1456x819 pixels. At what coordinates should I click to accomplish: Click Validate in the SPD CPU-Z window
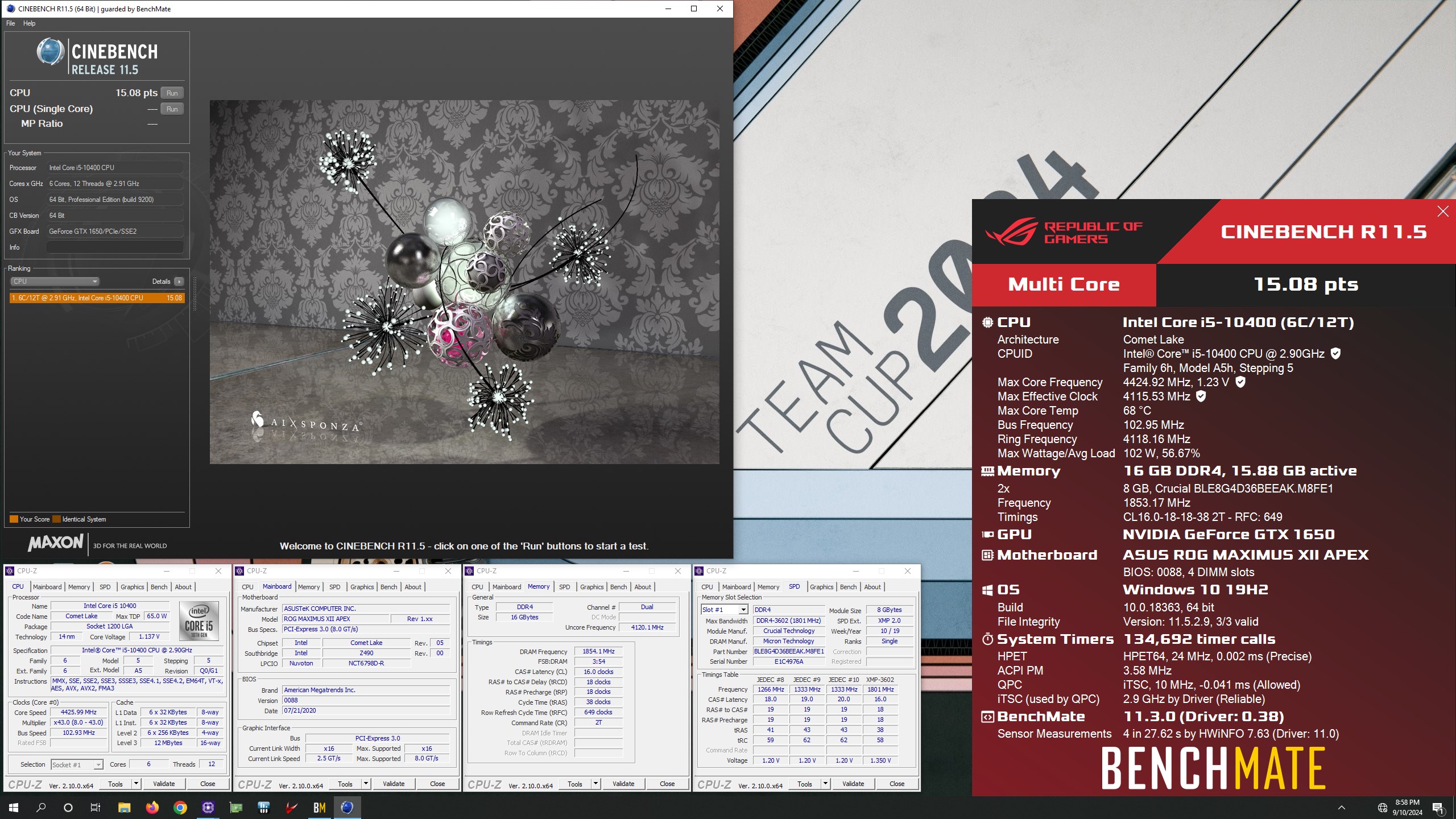coord(853,784)
